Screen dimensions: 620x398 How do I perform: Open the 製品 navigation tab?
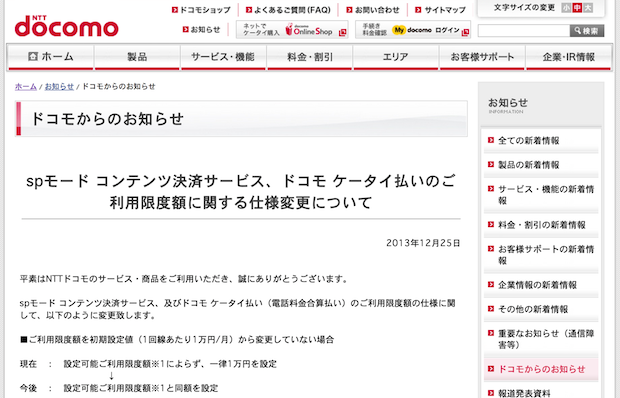coord(137,57)
